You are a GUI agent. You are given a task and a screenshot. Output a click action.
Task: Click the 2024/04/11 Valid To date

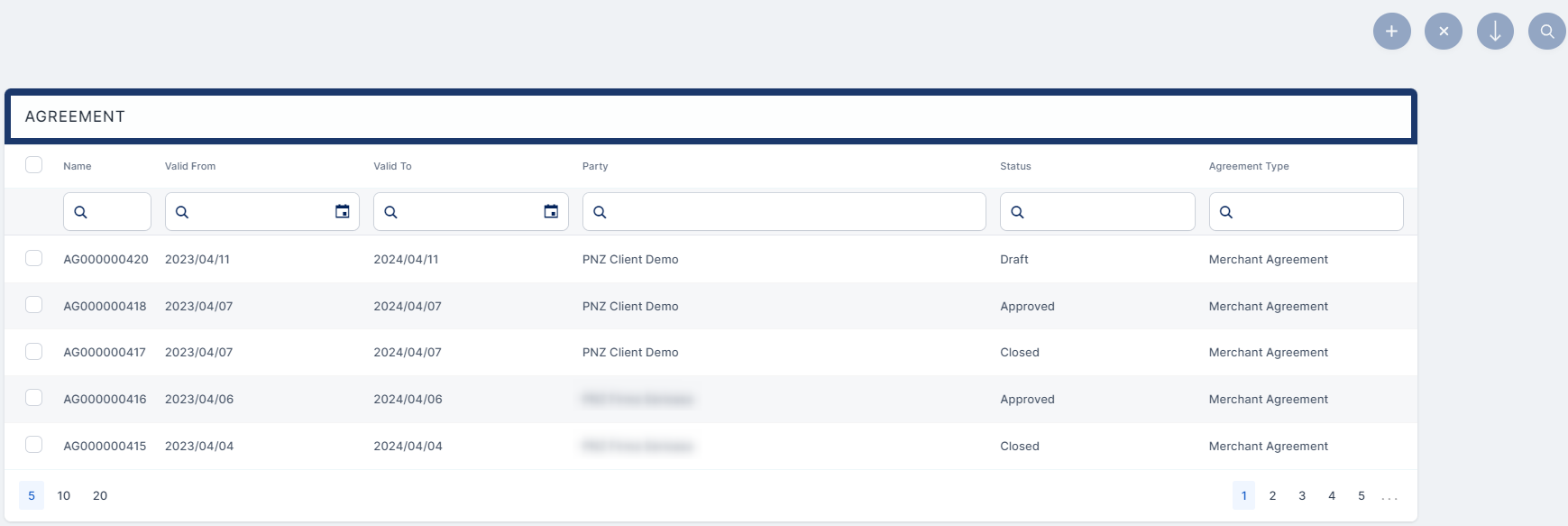[407, 259]
